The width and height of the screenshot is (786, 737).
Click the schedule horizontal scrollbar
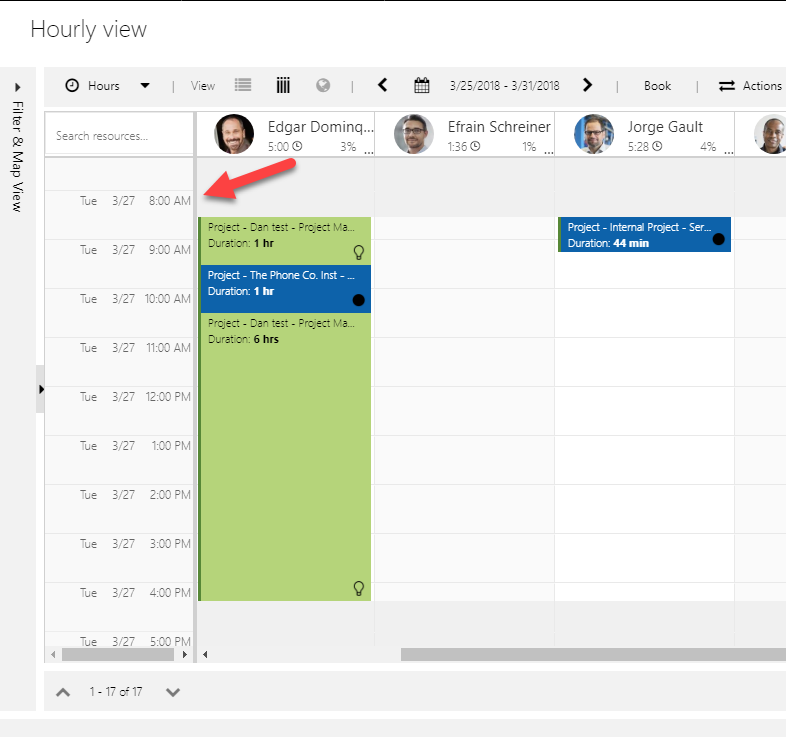pyautogui.click(x=590, y=654)
